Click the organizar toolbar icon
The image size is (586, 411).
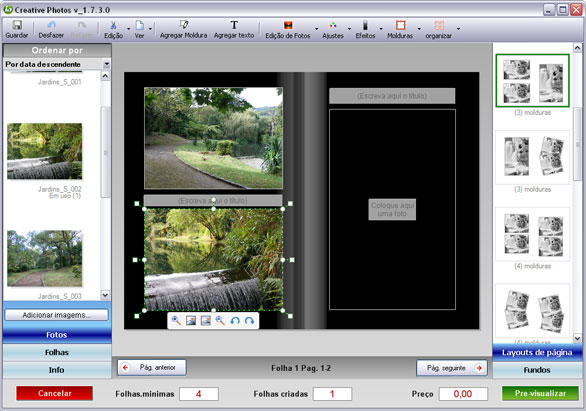click(439, 25)
